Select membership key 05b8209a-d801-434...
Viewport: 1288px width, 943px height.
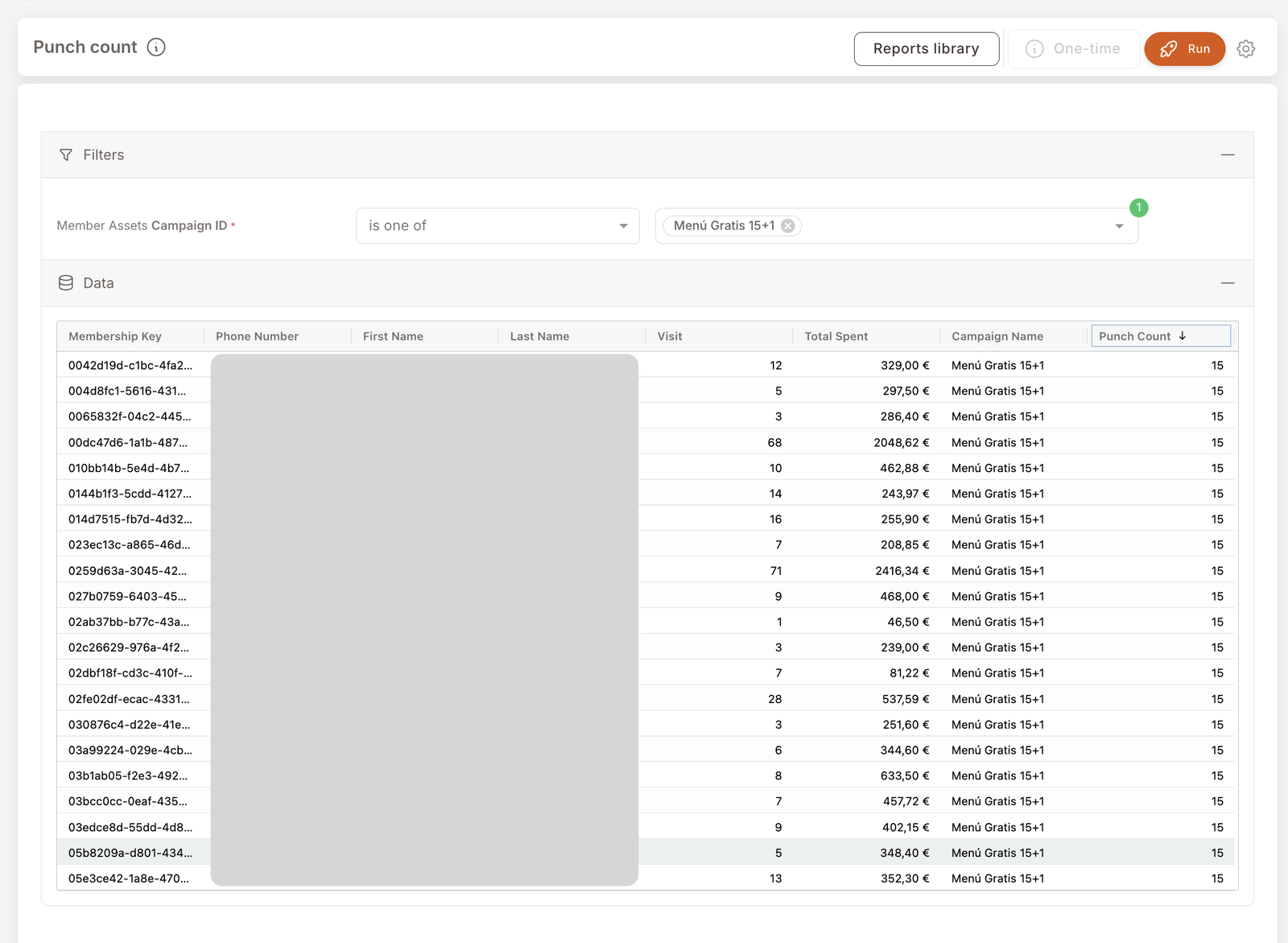pyautogui.click(x=130, y=853)
